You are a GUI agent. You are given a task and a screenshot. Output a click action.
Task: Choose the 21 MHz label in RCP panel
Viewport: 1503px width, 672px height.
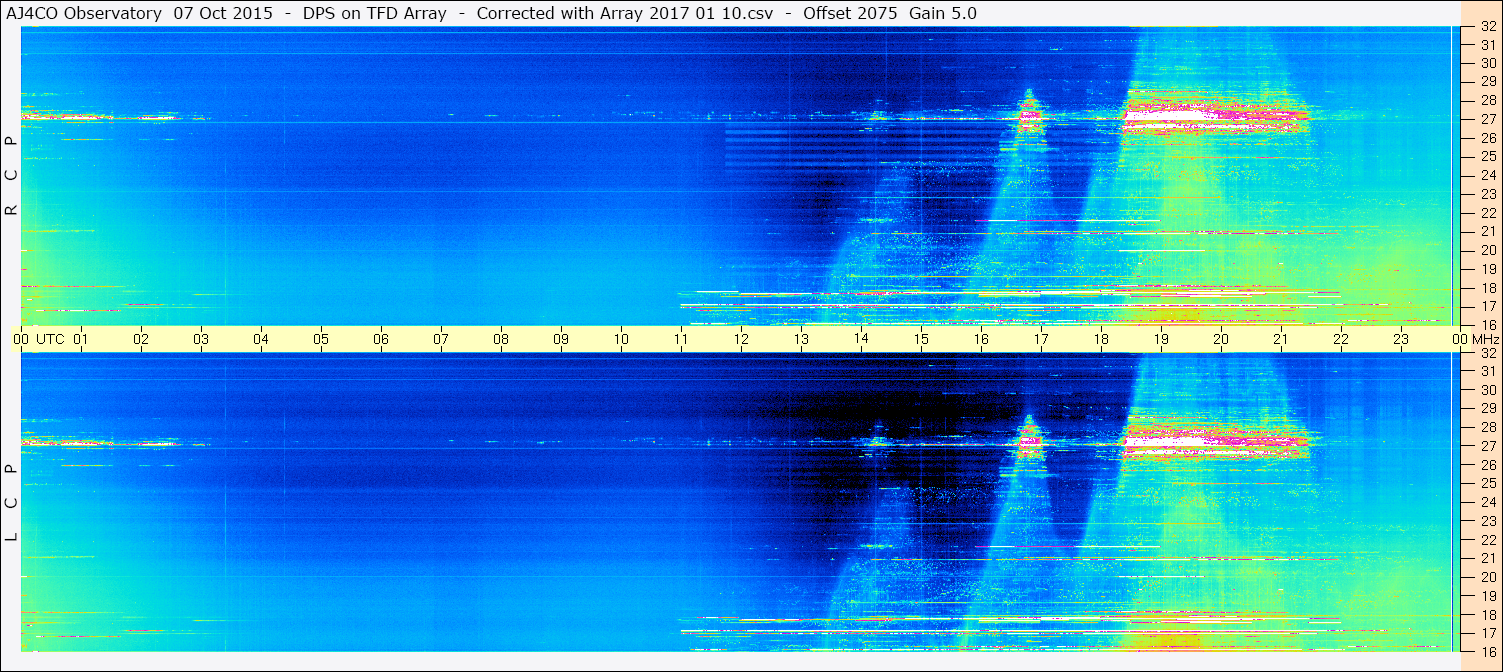point(1487,231)
